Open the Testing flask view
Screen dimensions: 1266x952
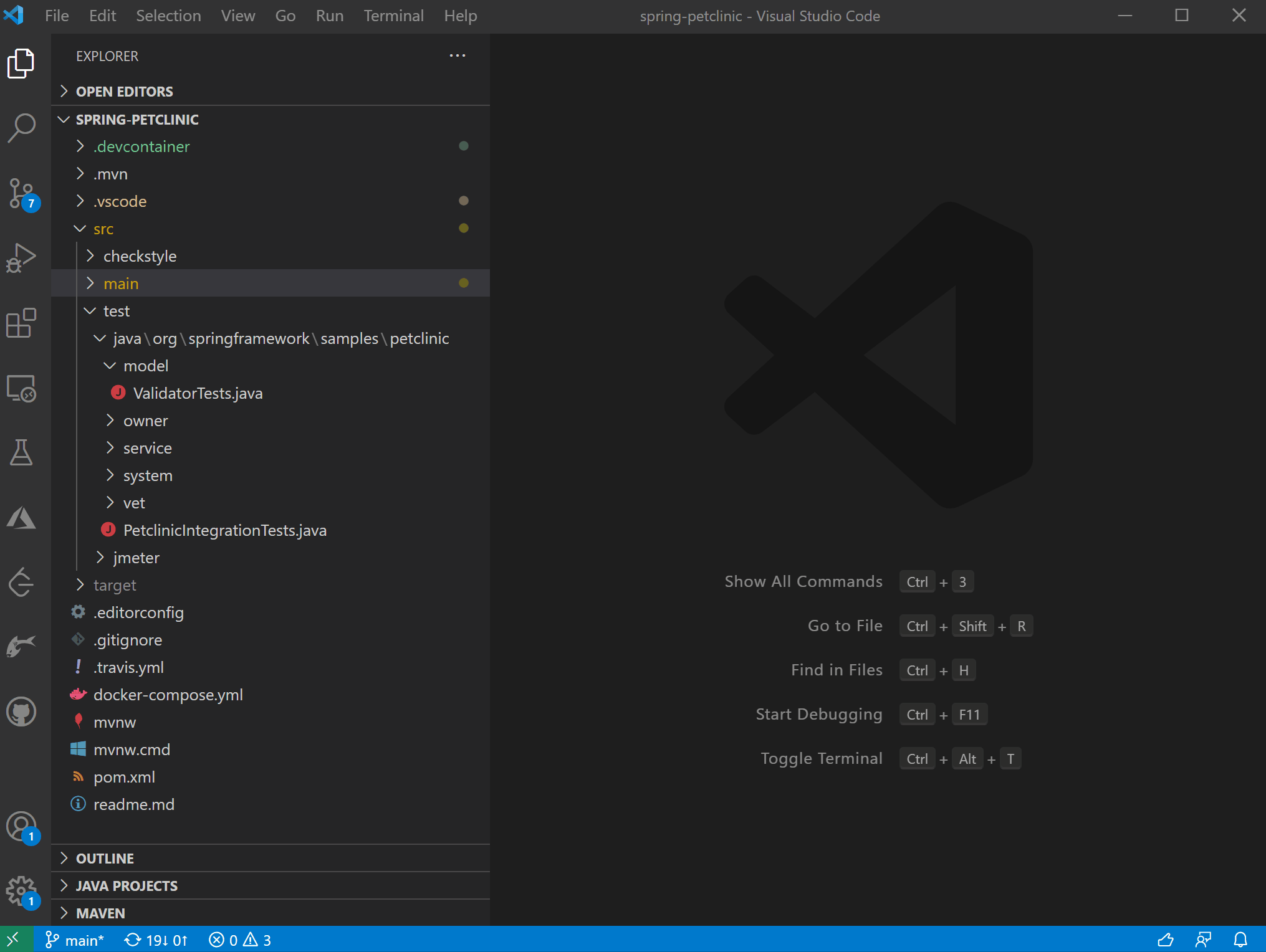[x=21, y=453]
